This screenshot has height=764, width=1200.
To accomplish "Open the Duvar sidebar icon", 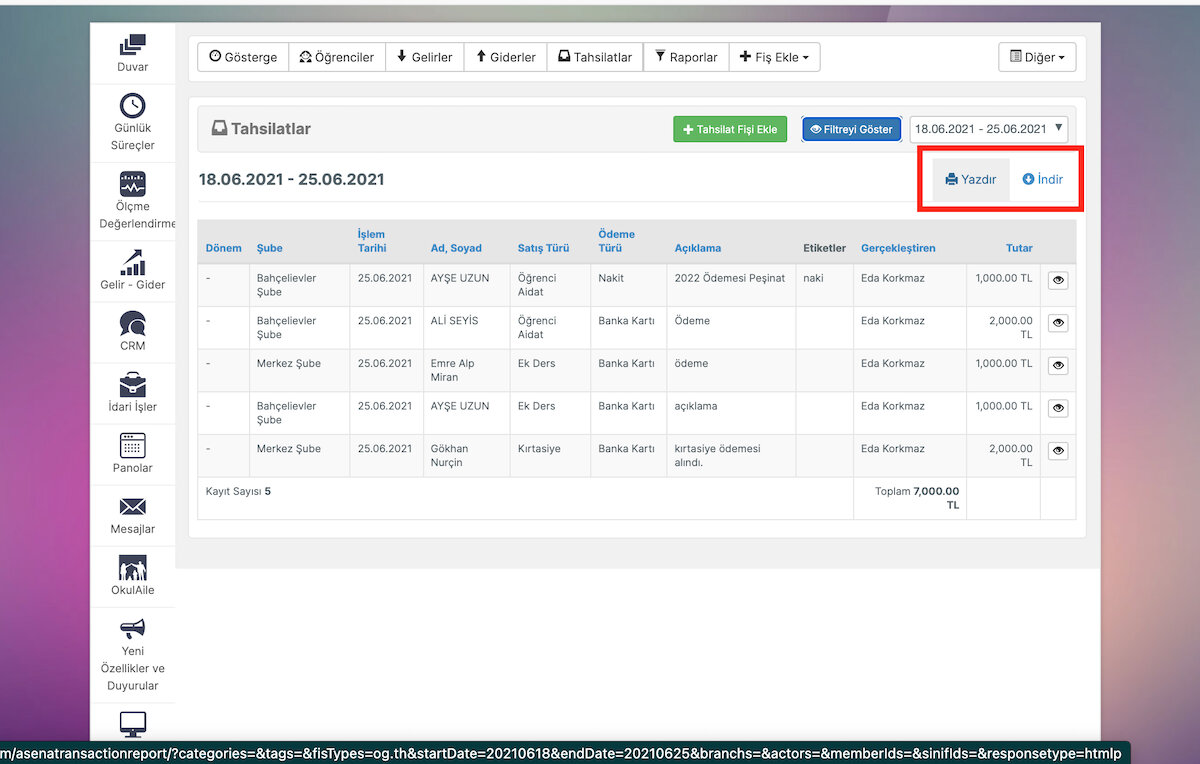I will (132, 46).
